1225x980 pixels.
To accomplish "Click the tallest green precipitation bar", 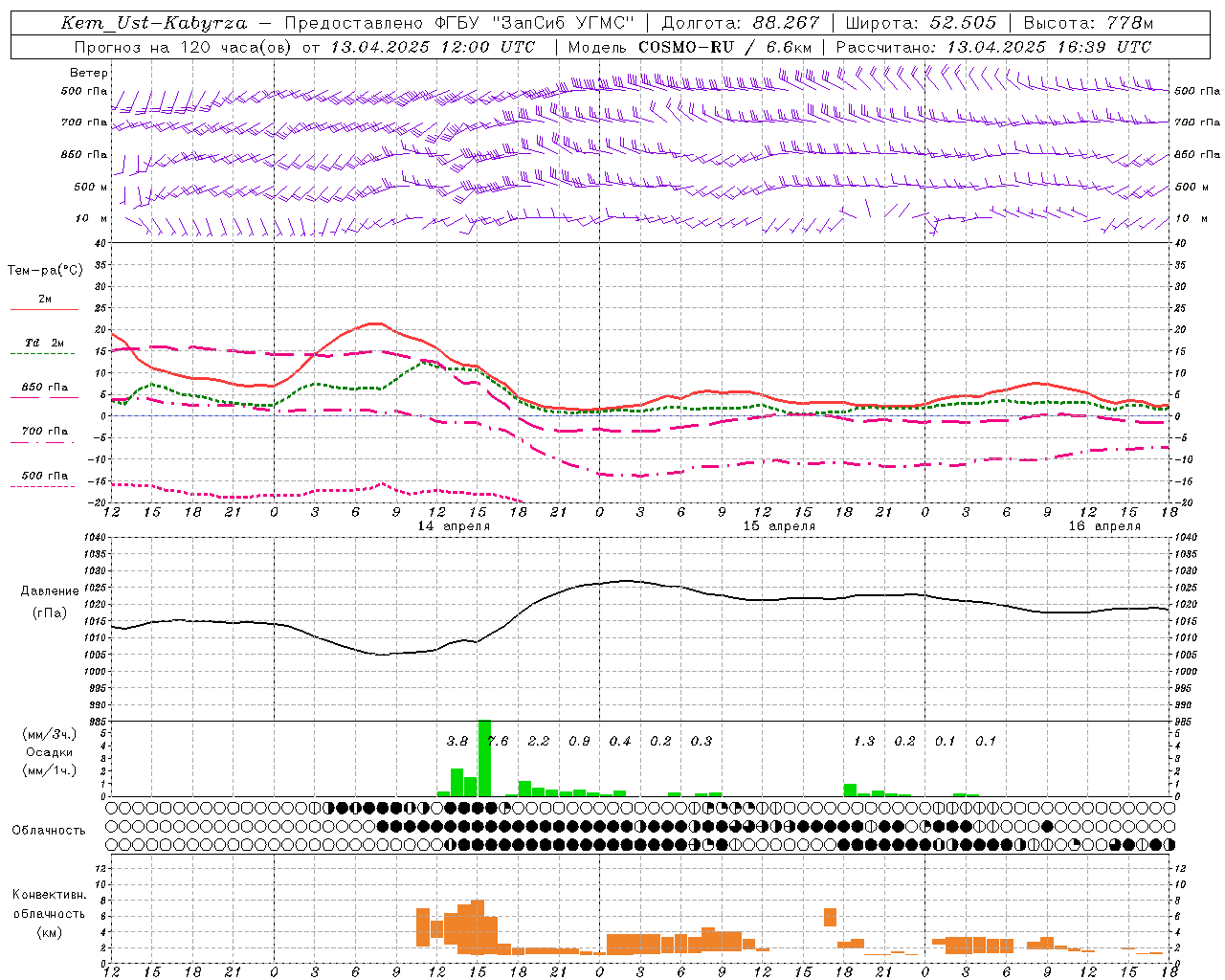I will pyautogui.click(x=484, y=758).
